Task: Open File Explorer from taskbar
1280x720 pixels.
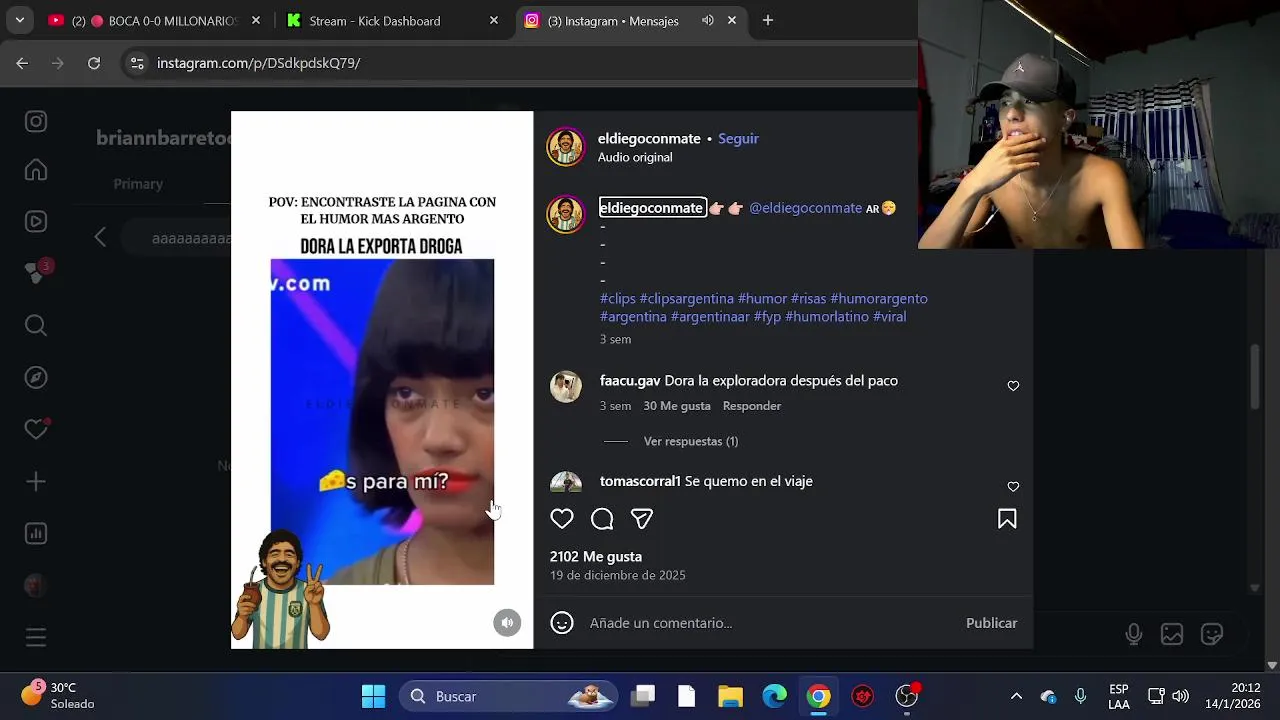Action: (730, 696)
